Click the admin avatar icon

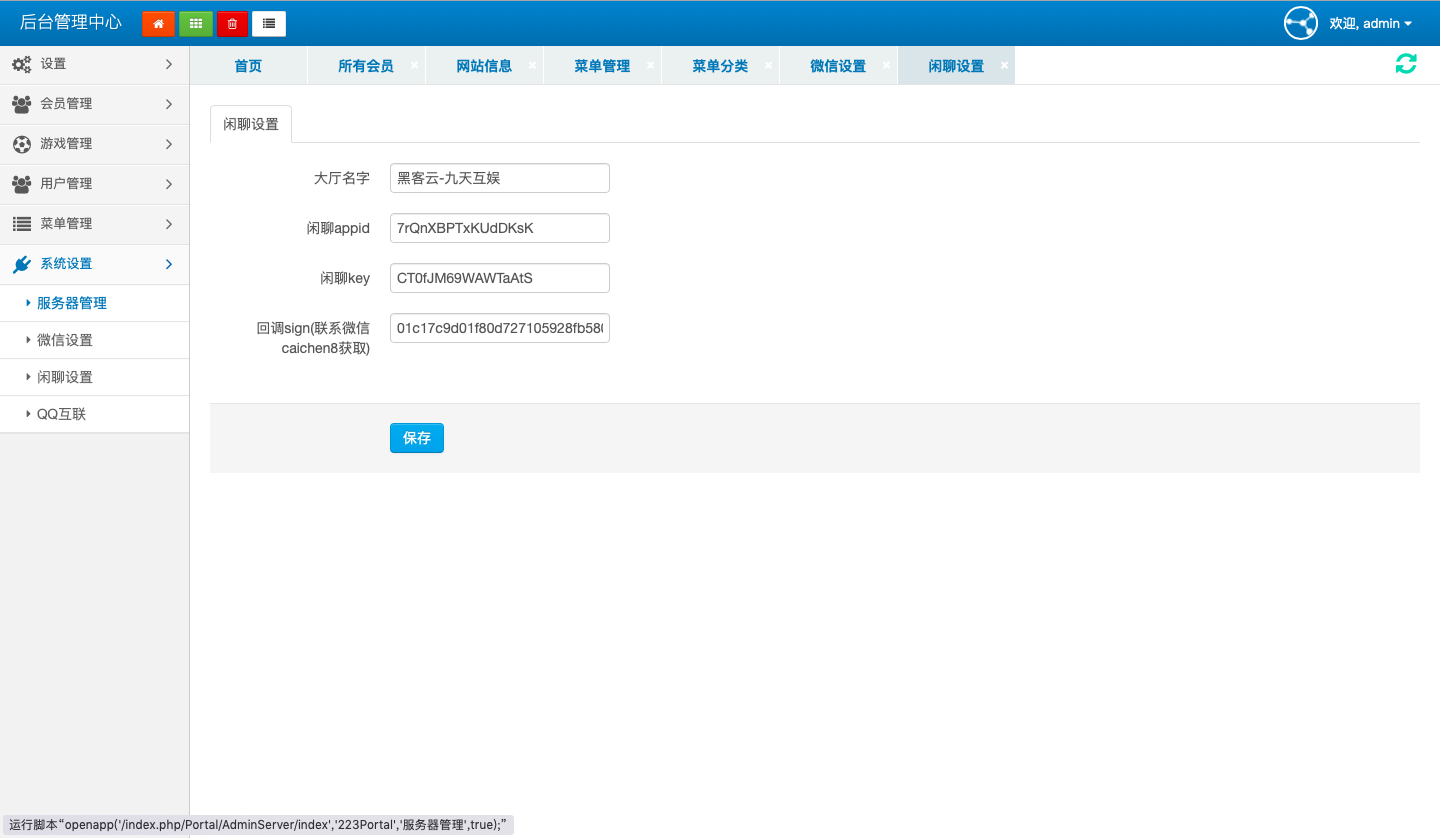(1301, 23)
